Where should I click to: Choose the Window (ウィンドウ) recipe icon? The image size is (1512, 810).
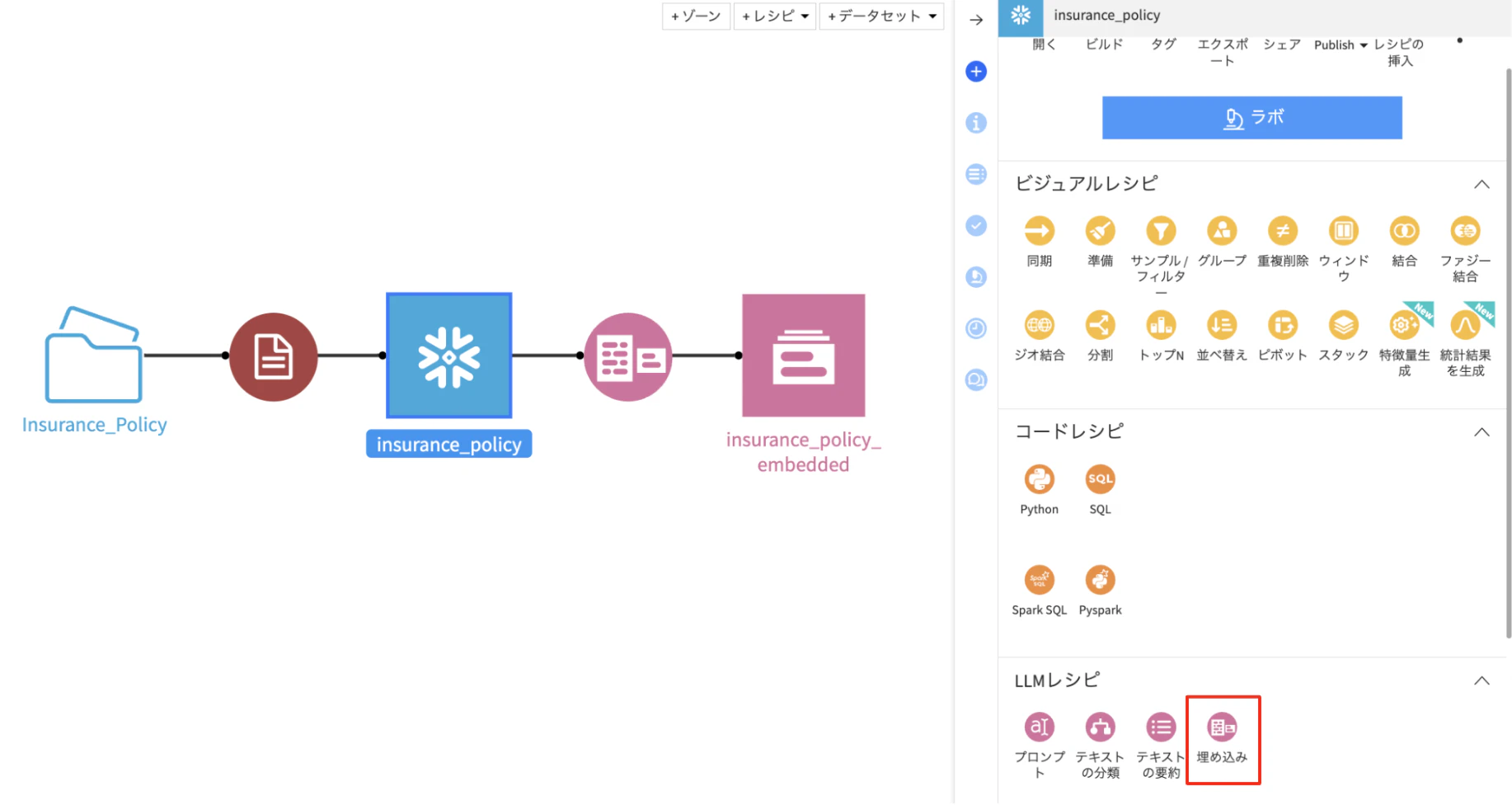[x=1344, y=231]
